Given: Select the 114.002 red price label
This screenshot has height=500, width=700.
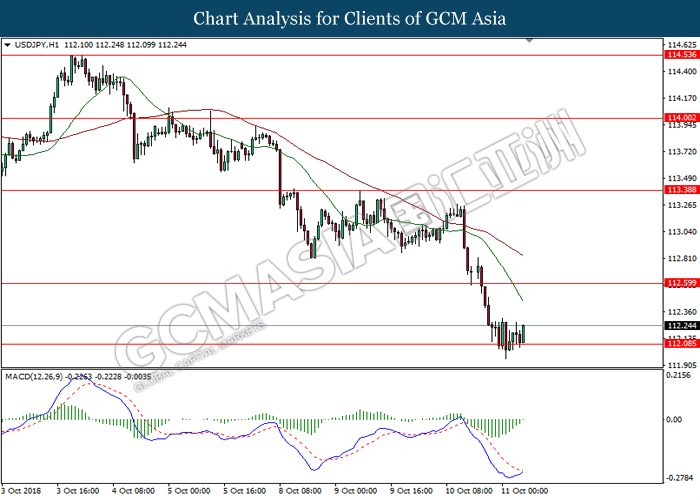Looking at the screenshot, I should click(681, 118).
